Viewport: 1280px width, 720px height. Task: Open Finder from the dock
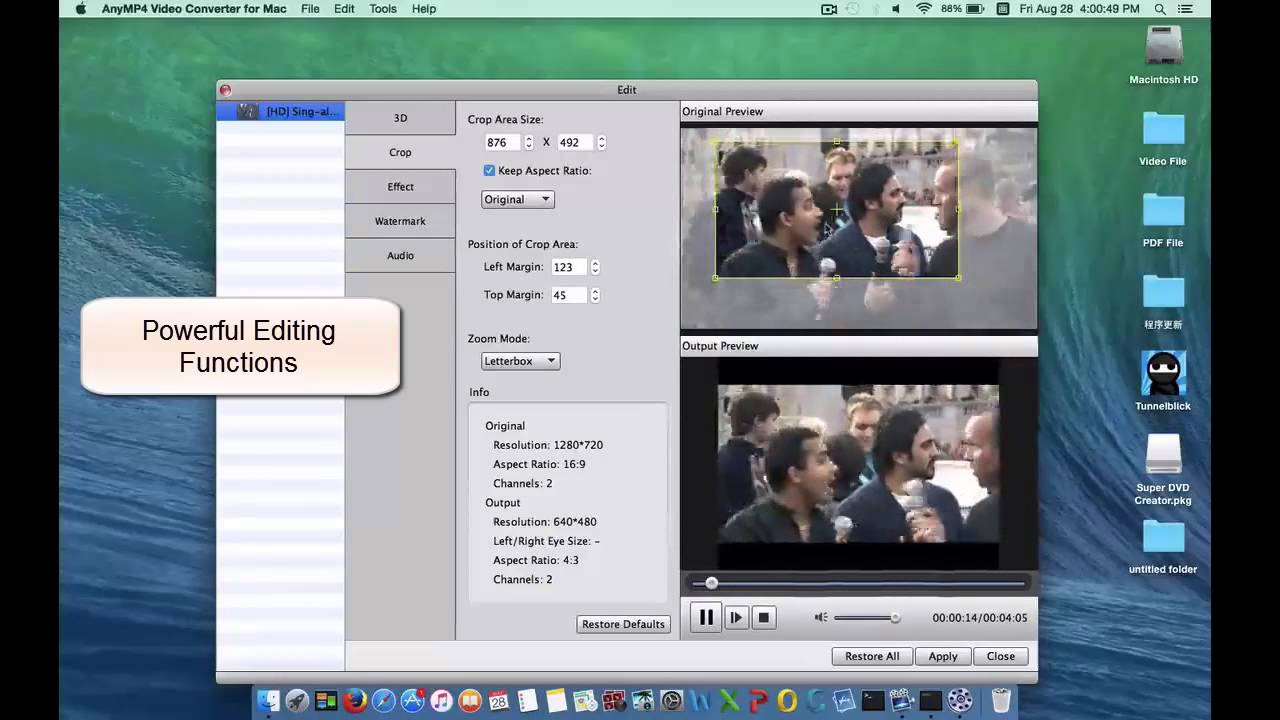point(268,701)
